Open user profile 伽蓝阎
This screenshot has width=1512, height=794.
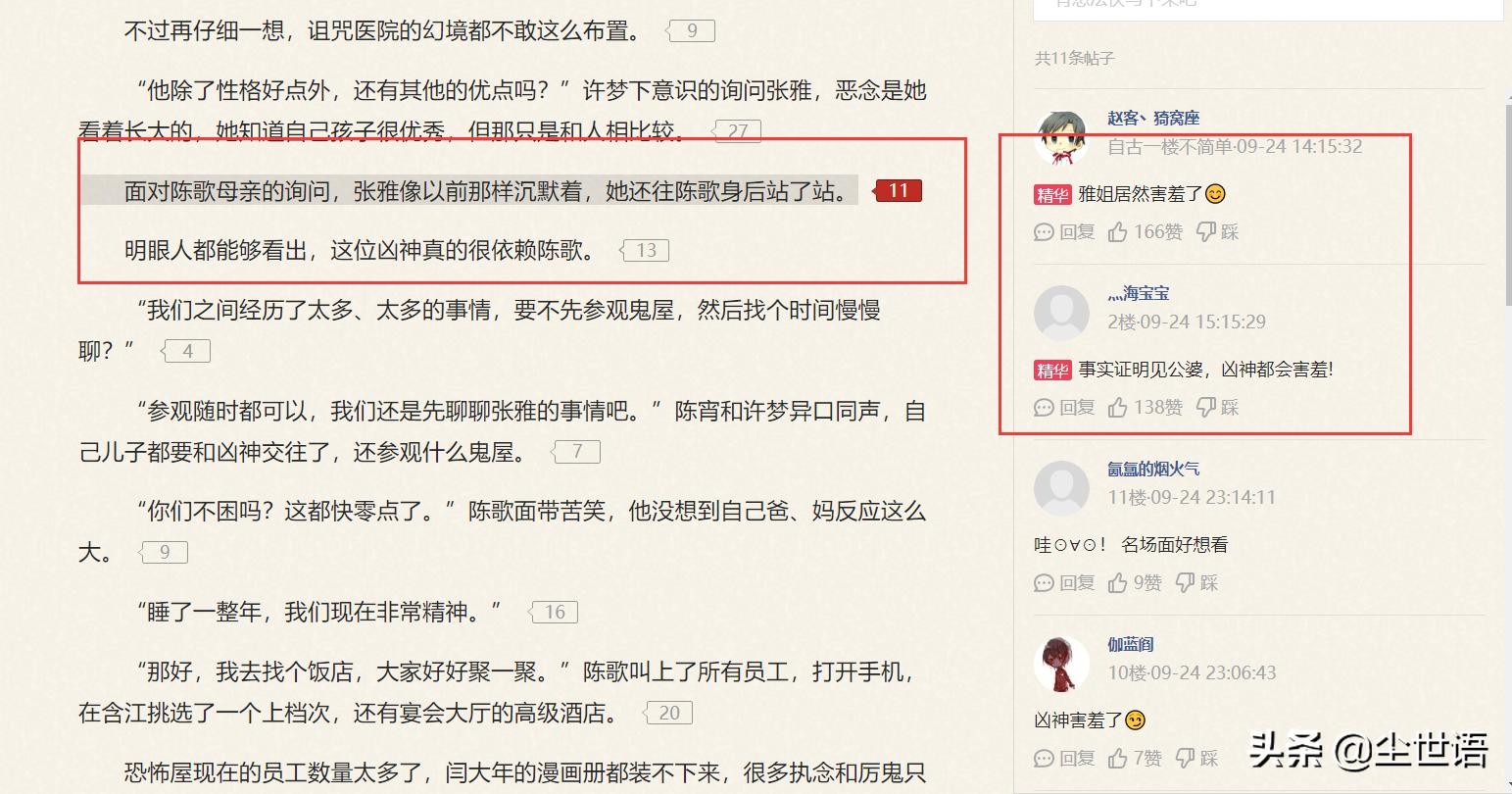point(1130,644)
